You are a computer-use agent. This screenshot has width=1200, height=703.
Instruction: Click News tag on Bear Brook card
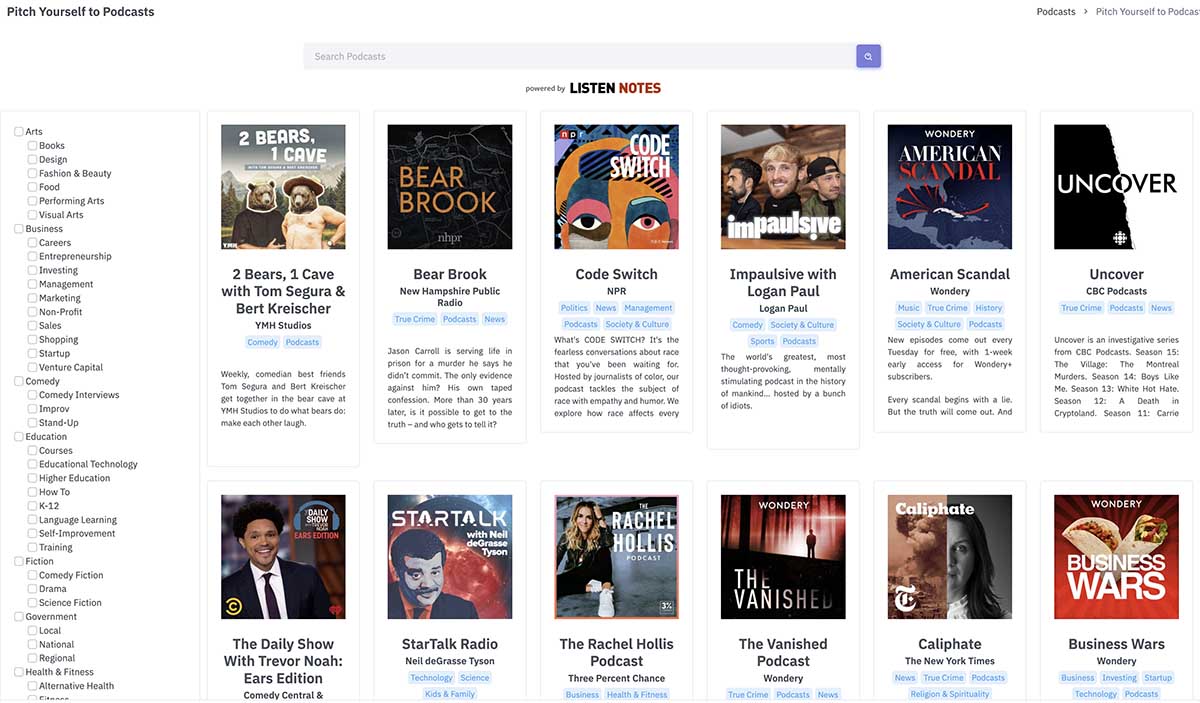(495, 319)
